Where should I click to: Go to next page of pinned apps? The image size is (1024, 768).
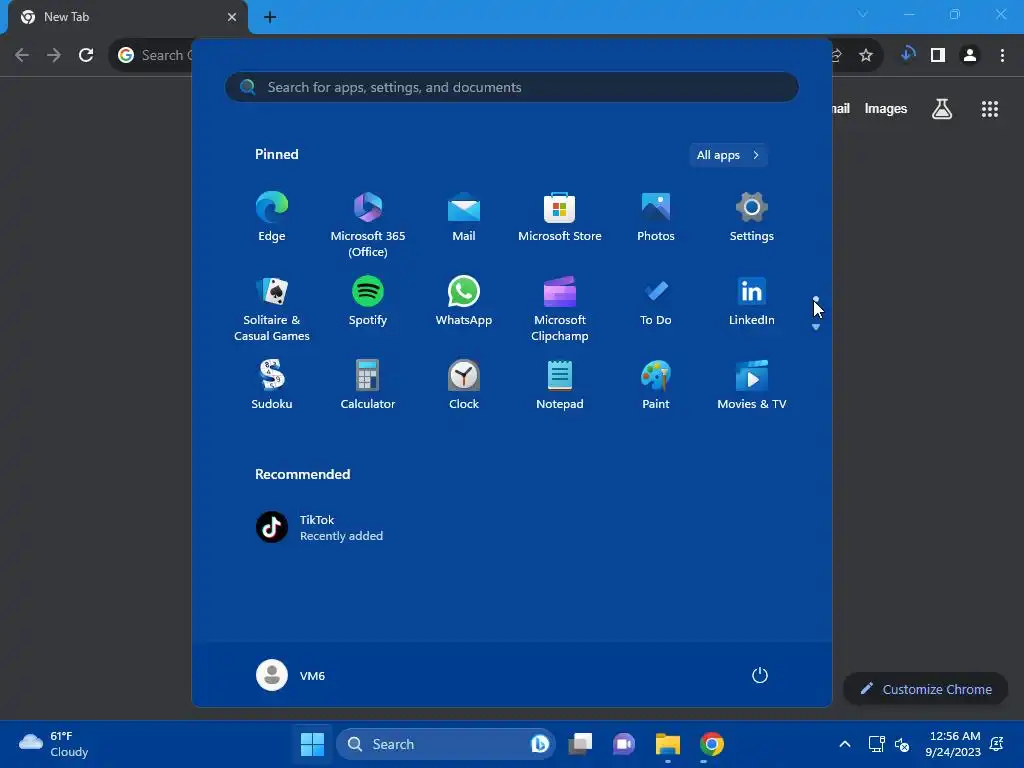[x=816, y=327]
